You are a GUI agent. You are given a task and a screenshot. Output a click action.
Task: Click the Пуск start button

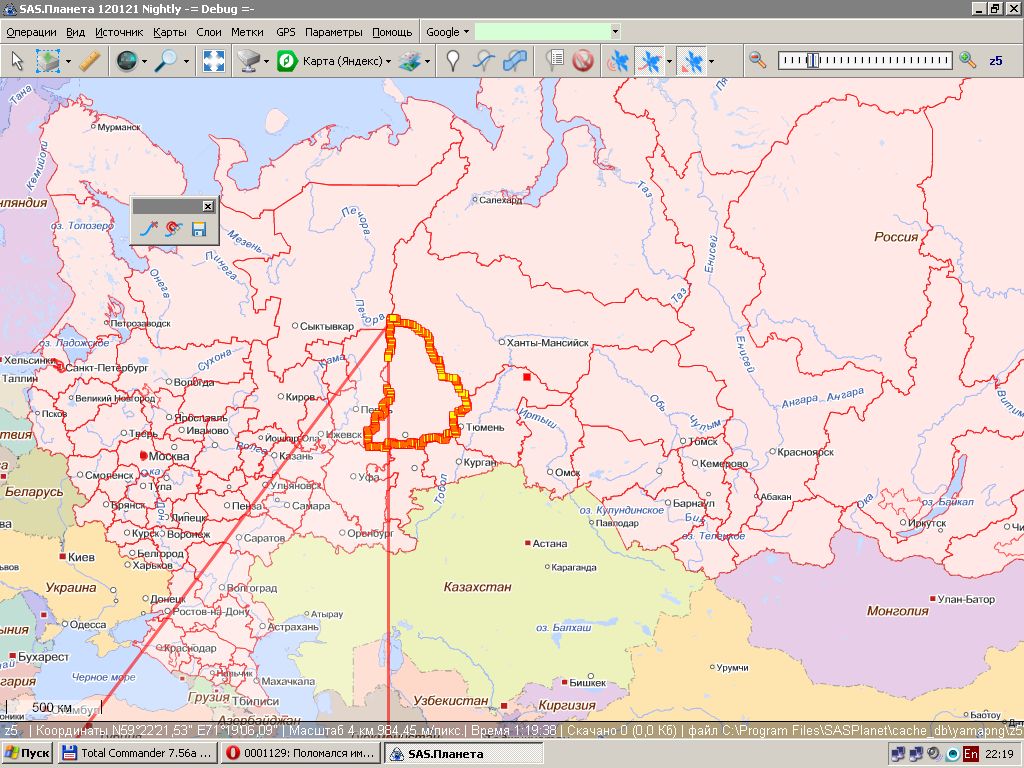(27, 753)
